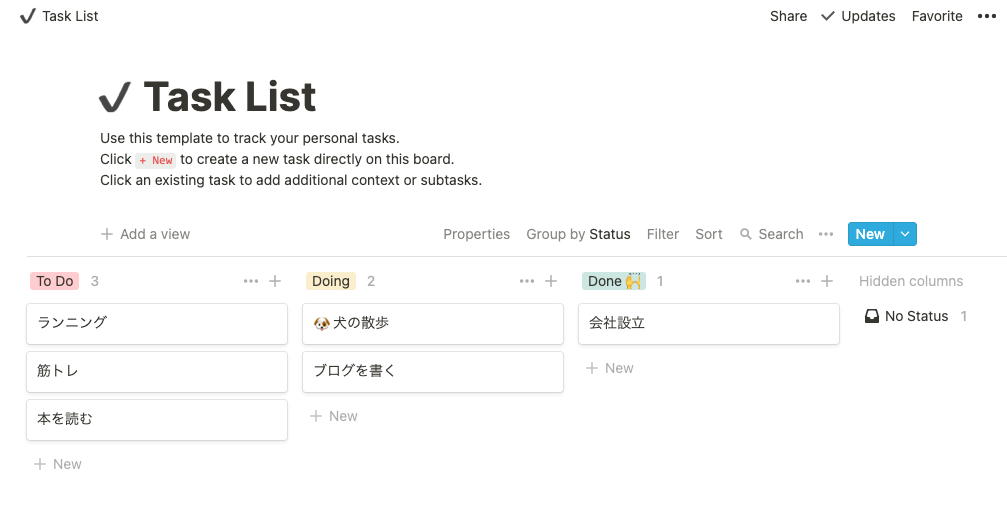Click the Doing count 2

pyautogui.click(x=371, y=281)
